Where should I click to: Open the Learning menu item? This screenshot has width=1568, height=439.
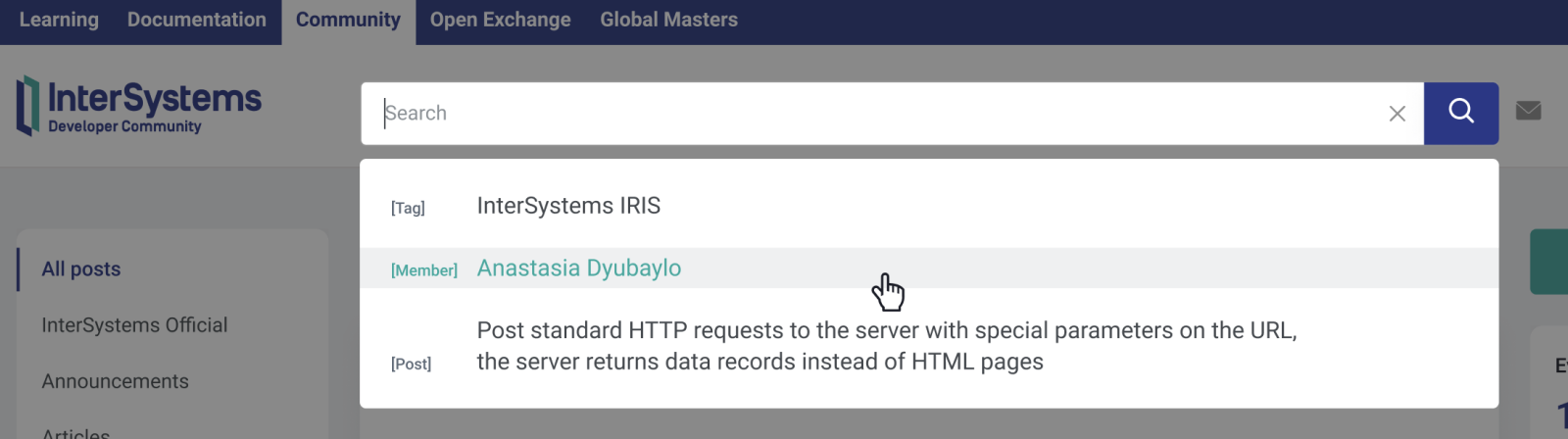tap(59, 20)
